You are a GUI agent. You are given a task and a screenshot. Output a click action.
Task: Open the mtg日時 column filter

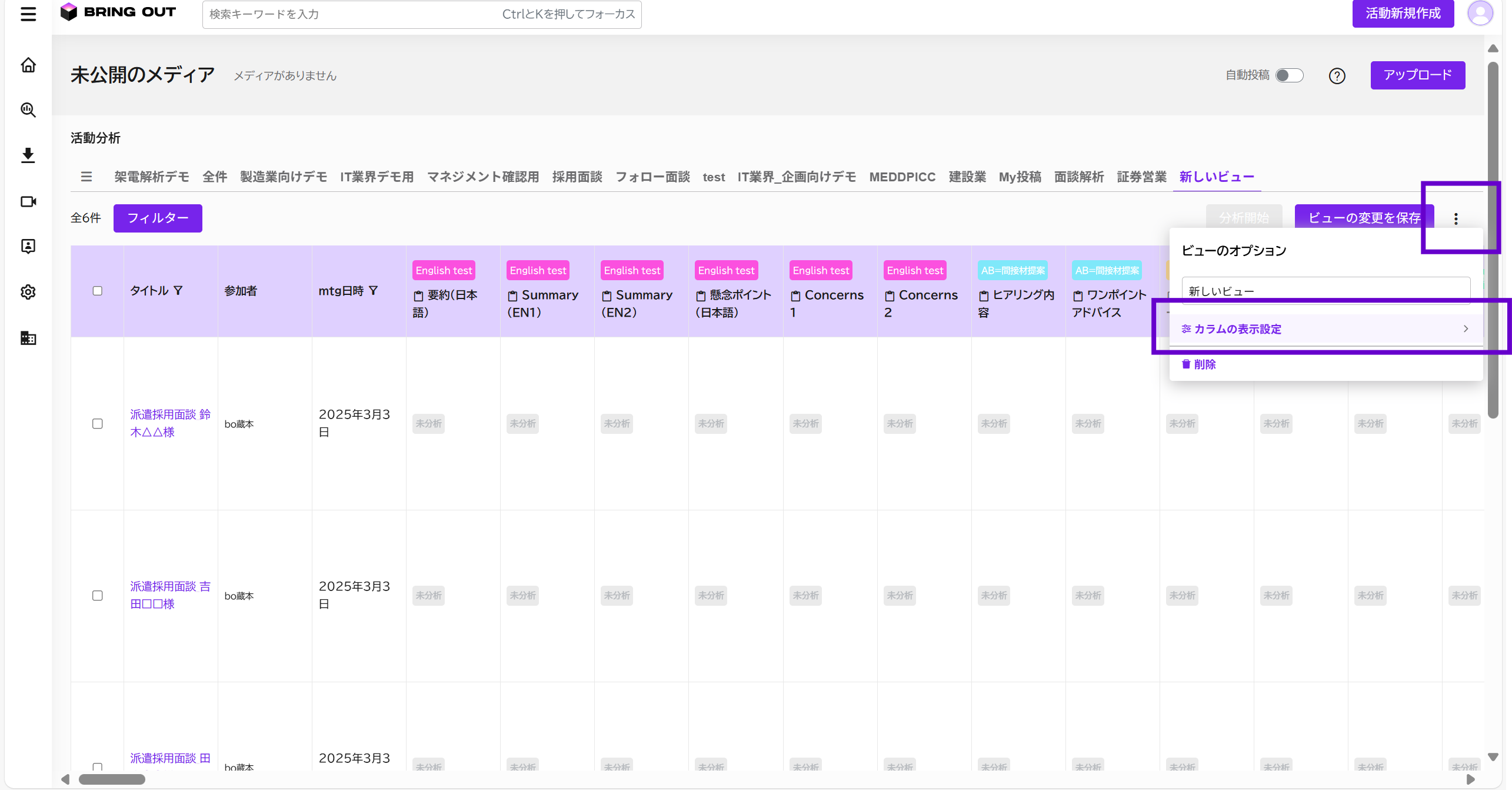pyautogui.click(x=373, y=291)
